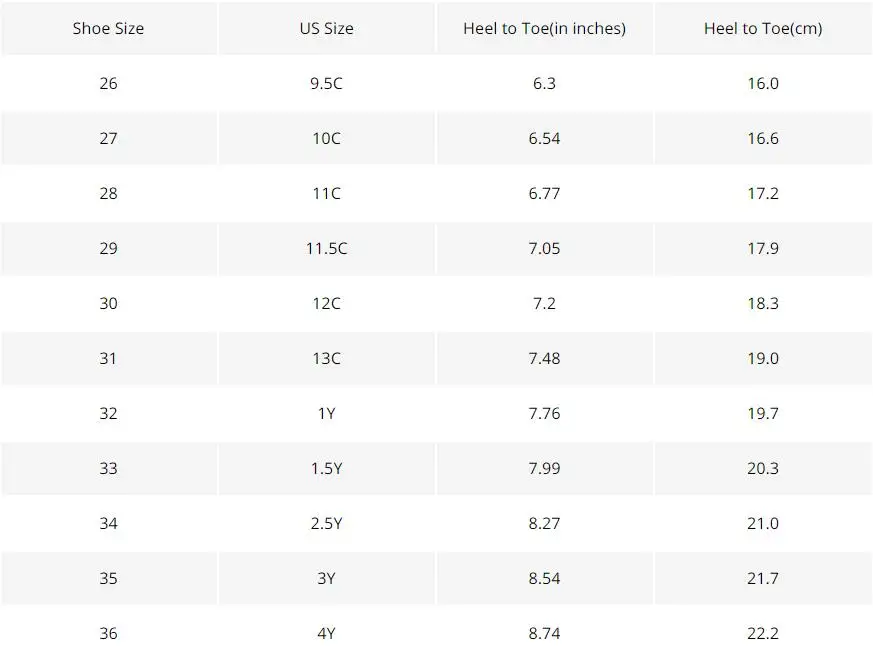Select the 7.48 inches value
The image size is (873, 668).
pyautogui.click(x=545, y=358)
